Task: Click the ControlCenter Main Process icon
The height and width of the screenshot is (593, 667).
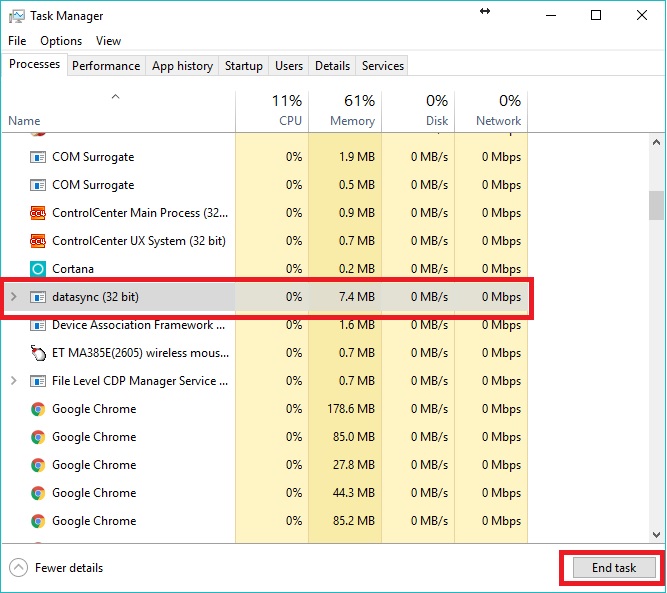Action: 38,213
